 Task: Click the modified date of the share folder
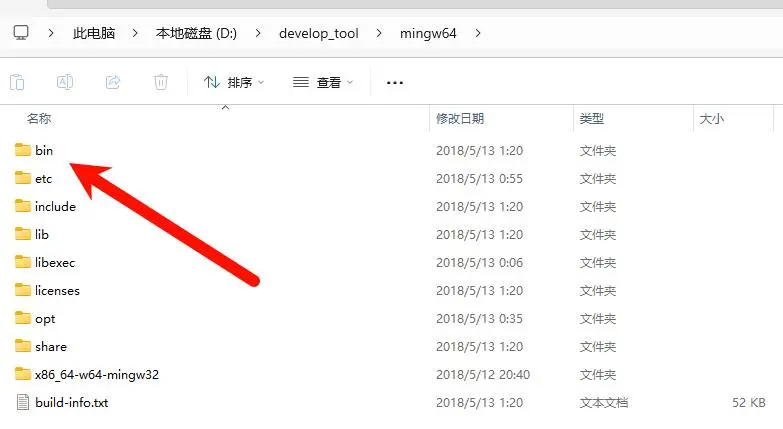point(479,347)
